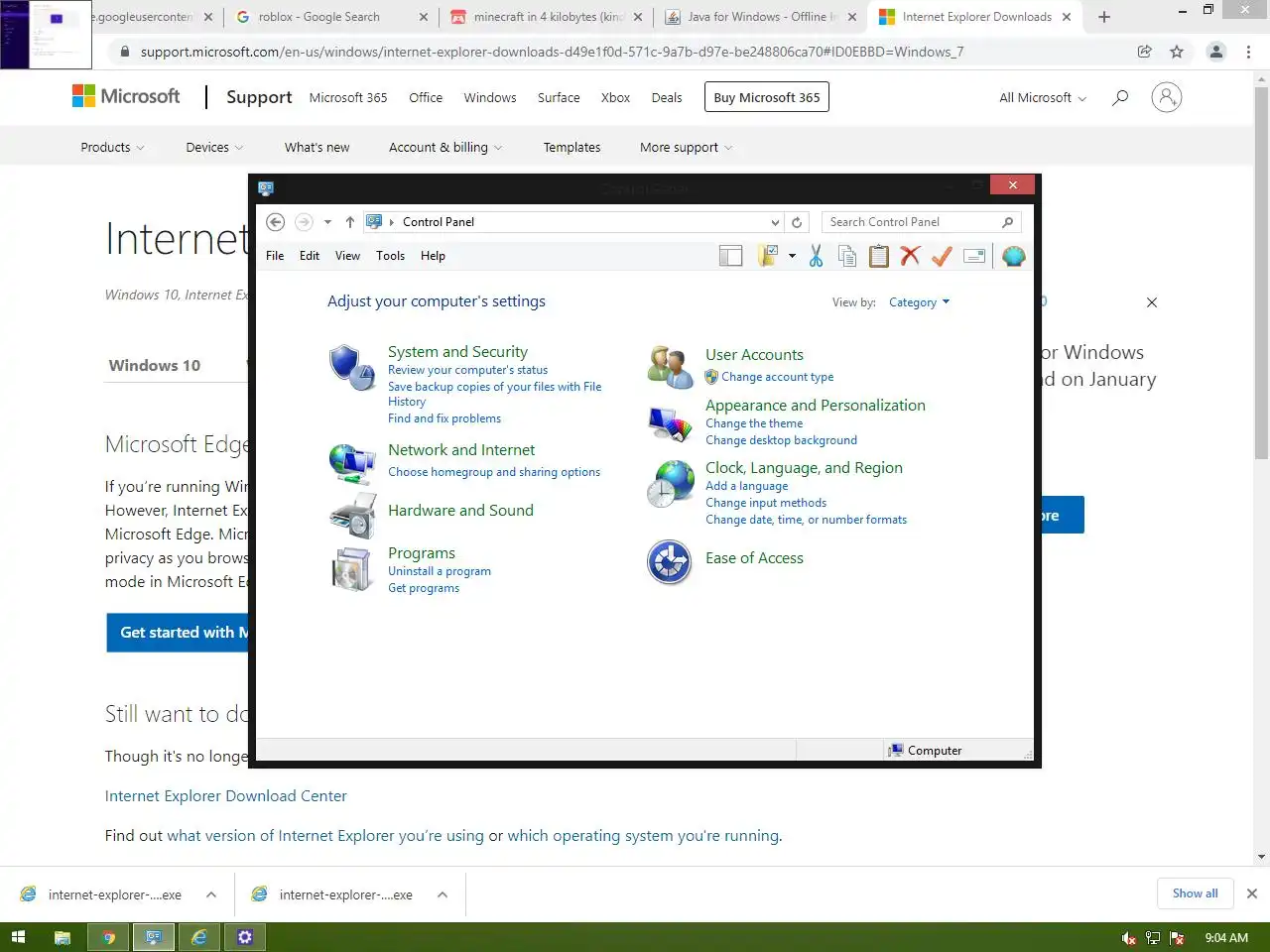Screen dimensions: 1270x952
Task: Click Buy Microsoft 365 button
Action: pos(767,97)
